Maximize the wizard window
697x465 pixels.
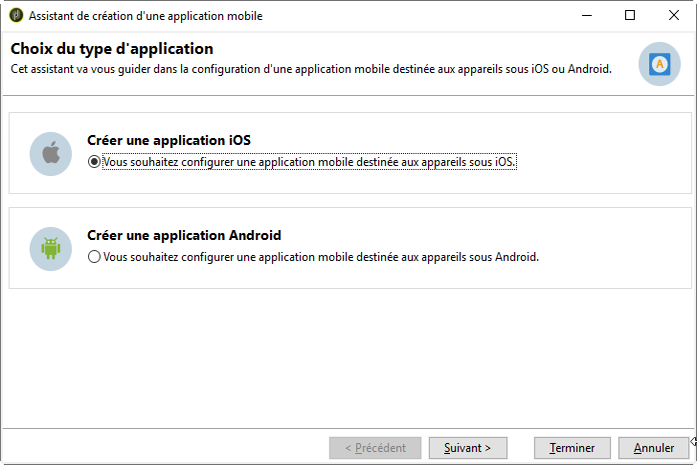click(630, 16)
